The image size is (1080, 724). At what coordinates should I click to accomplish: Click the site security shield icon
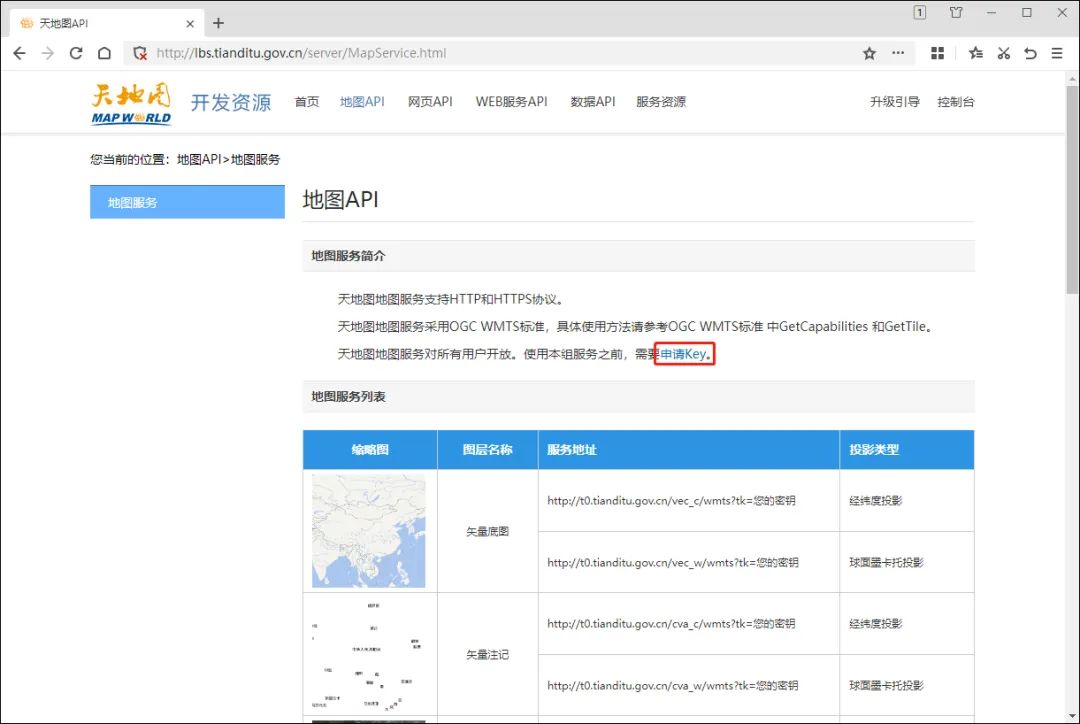(140, 53)
